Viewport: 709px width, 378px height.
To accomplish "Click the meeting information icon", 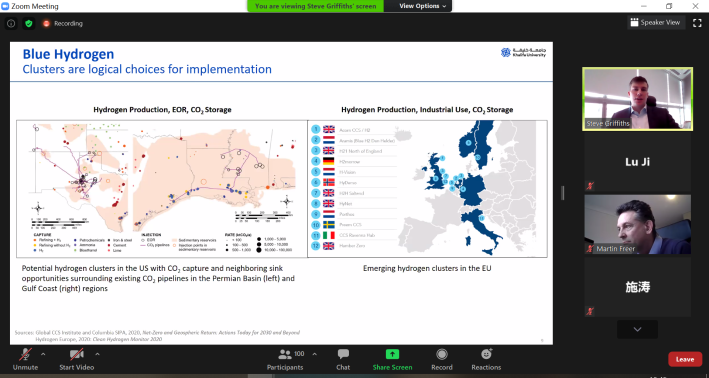I will tap(11, 24).
